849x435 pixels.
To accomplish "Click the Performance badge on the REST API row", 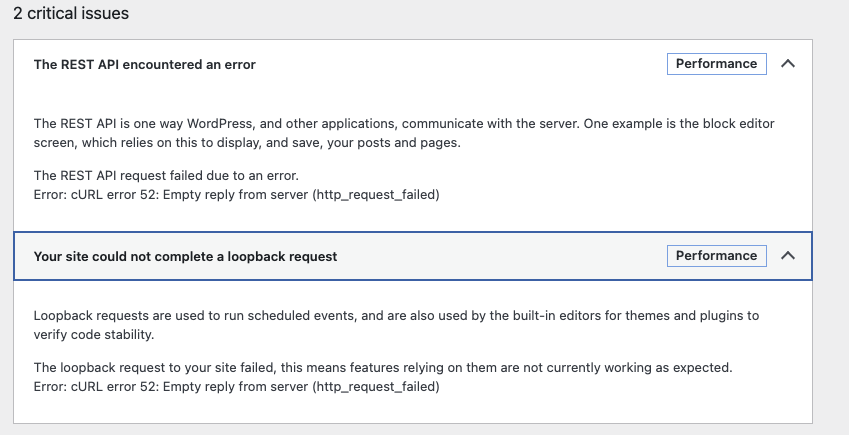I will (x=716, y=64).
